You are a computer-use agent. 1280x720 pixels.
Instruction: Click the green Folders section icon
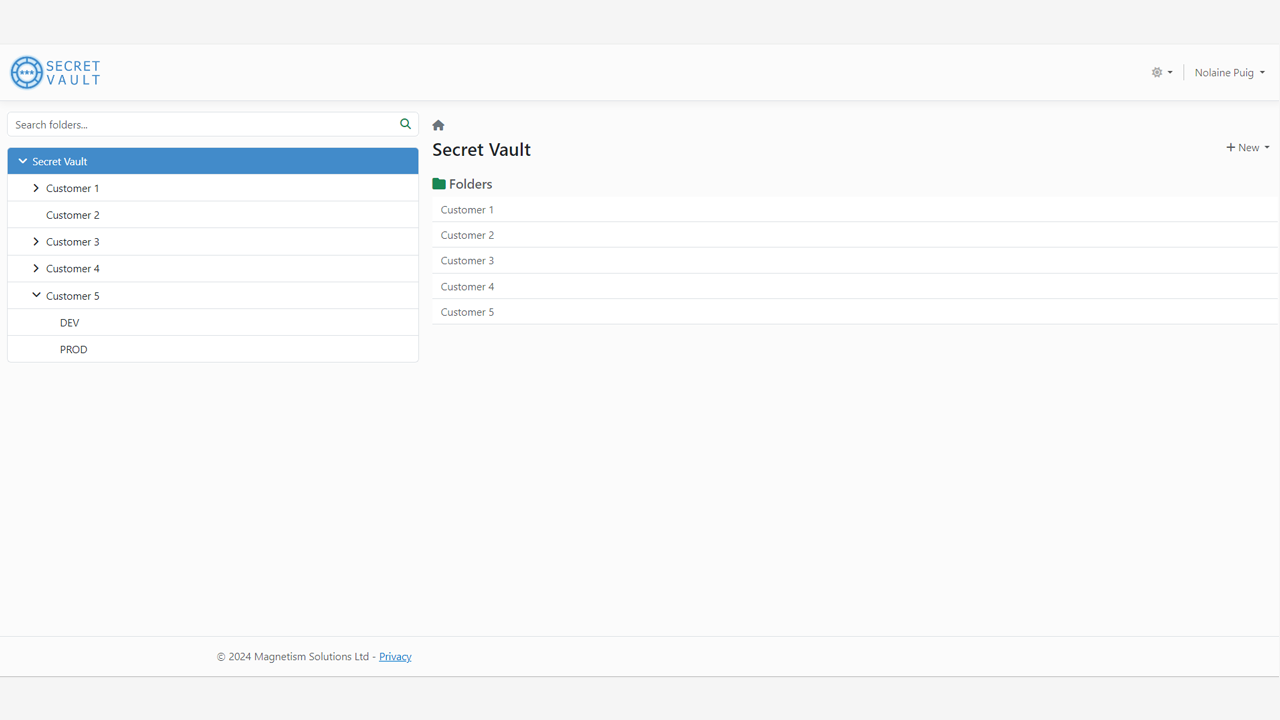[x=439, y=184]
